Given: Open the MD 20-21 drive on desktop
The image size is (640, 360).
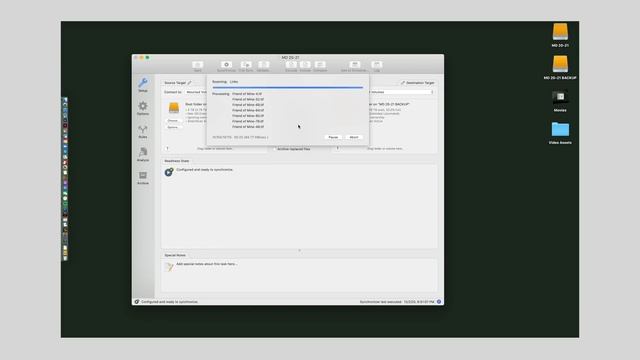Looking at the screenshot, I should [560, 35].
